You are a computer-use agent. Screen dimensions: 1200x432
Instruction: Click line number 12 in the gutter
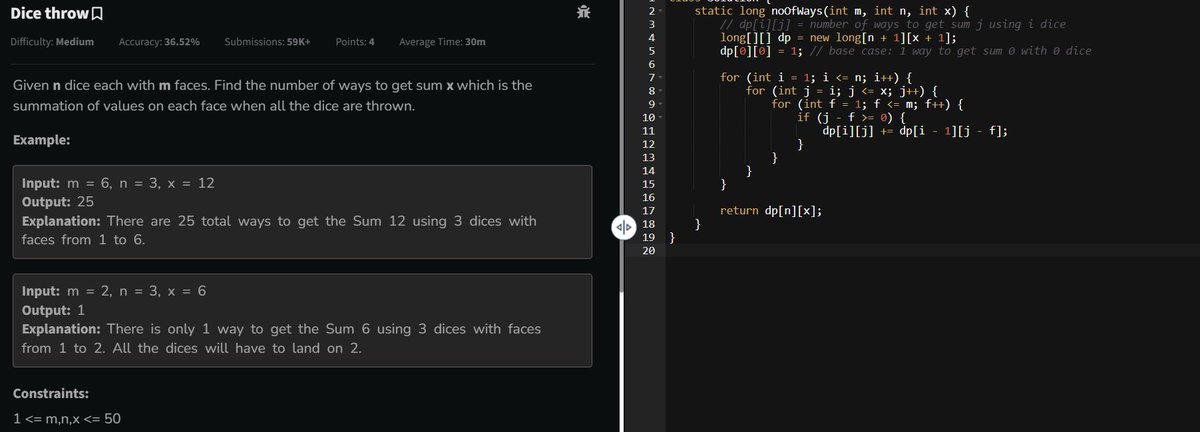tap(647, 145)
